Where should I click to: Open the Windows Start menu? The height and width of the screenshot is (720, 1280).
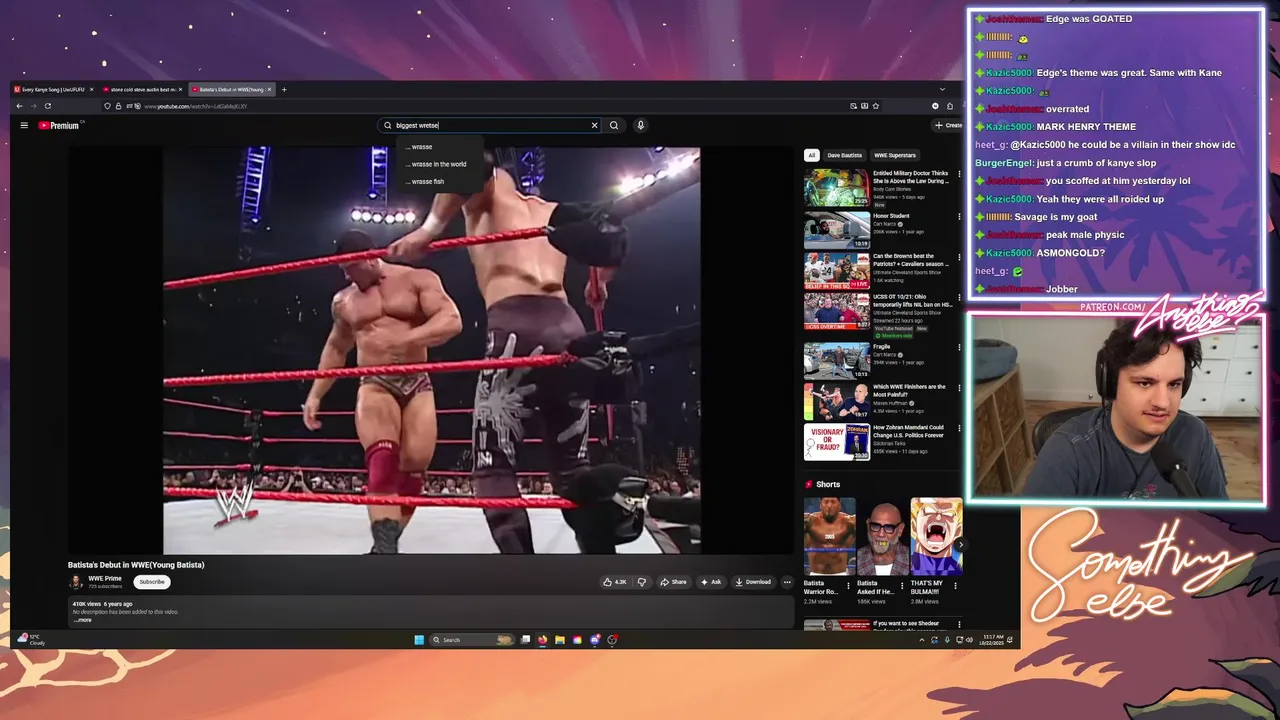click(x=419, y=640)
